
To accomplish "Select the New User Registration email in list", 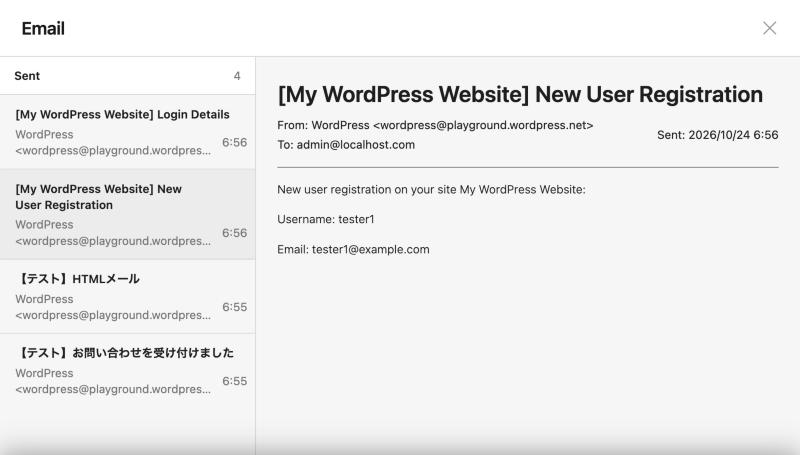I will click(x=128, y=214).
